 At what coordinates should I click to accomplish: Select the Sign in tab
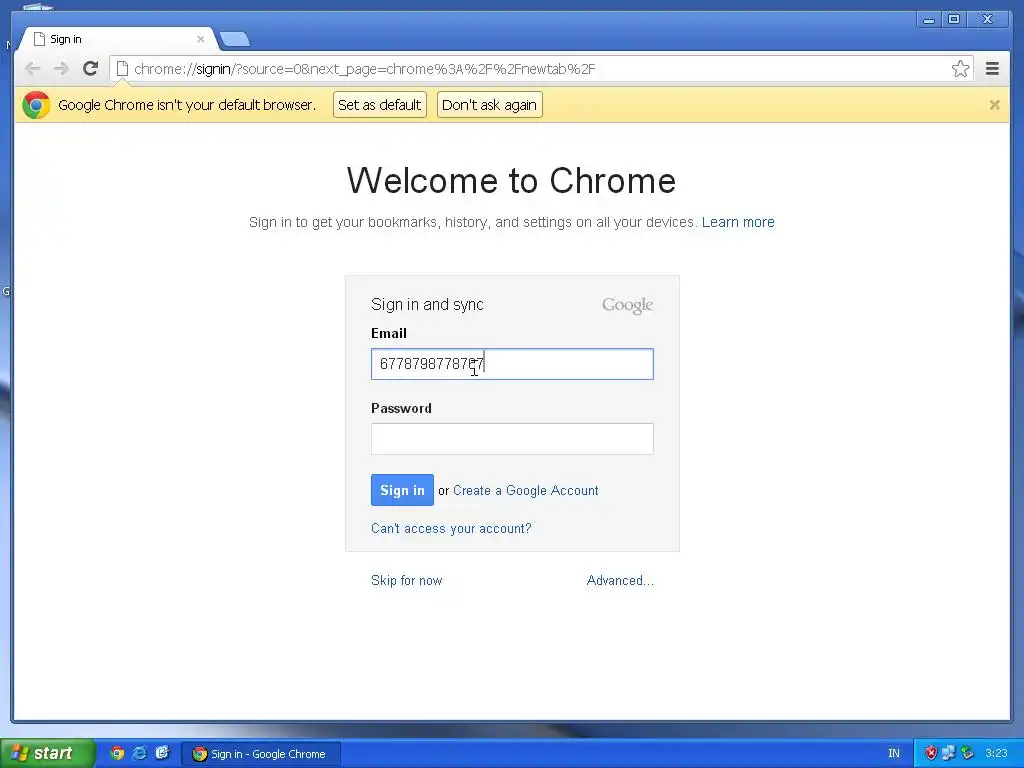point(118,39)
